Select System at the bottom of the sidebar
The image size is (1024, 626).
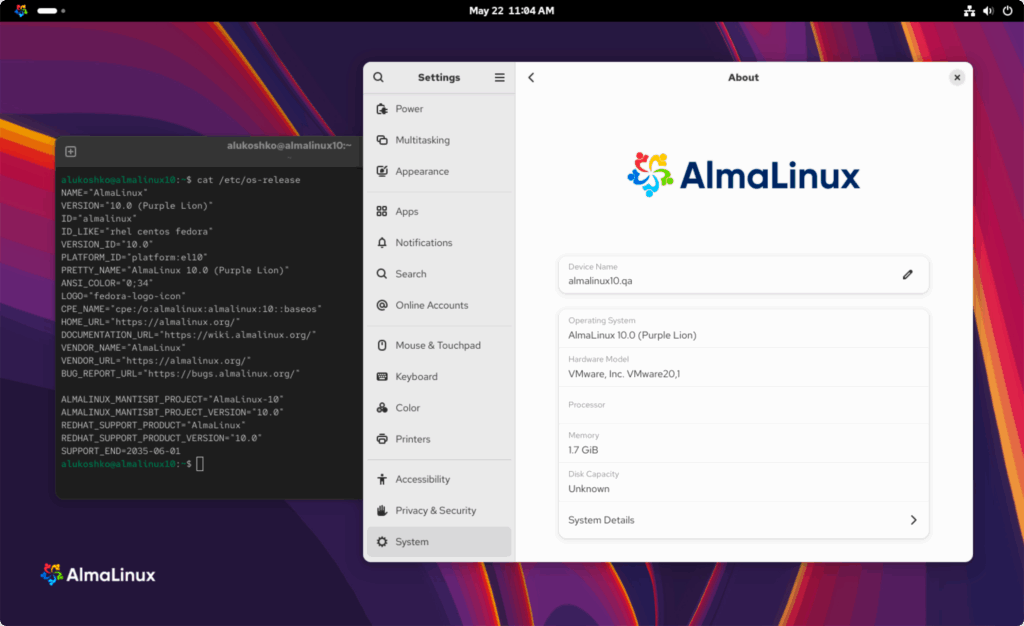pyautogui.click(x=416, y=541)
